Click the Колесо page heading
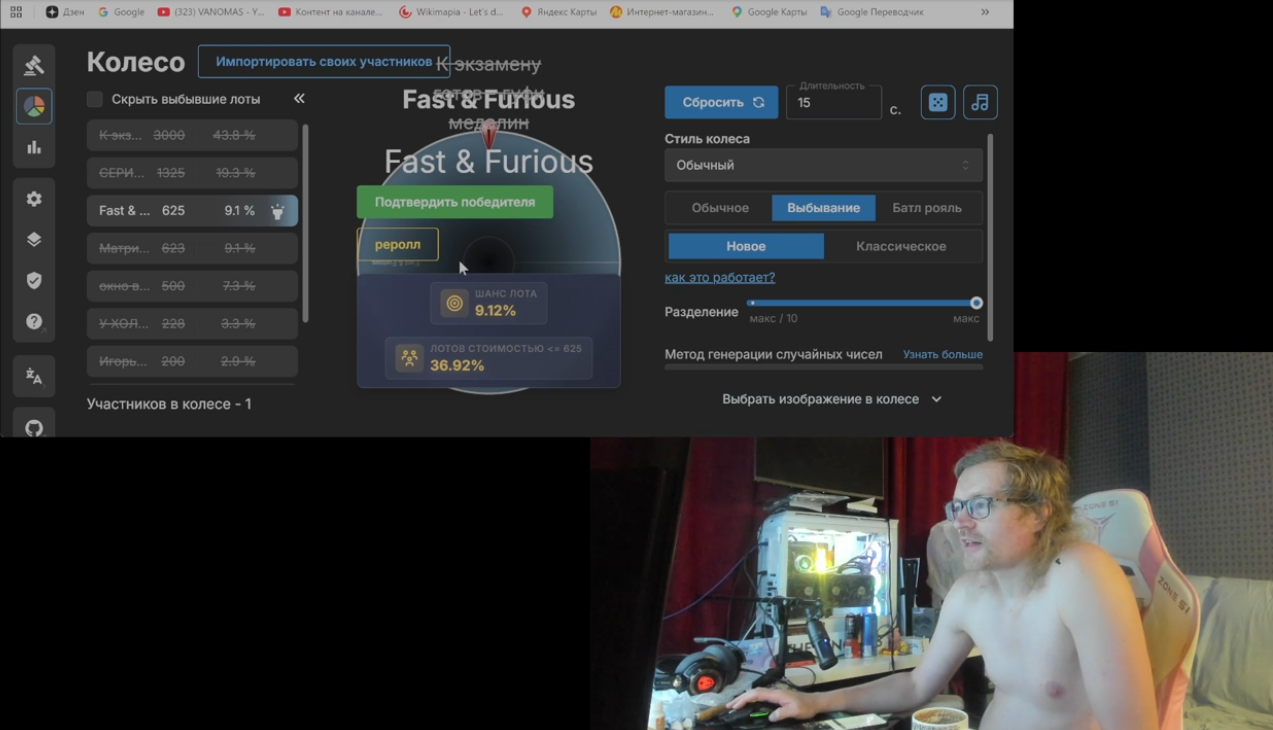1273x730 pixels. tap(136, 62)
